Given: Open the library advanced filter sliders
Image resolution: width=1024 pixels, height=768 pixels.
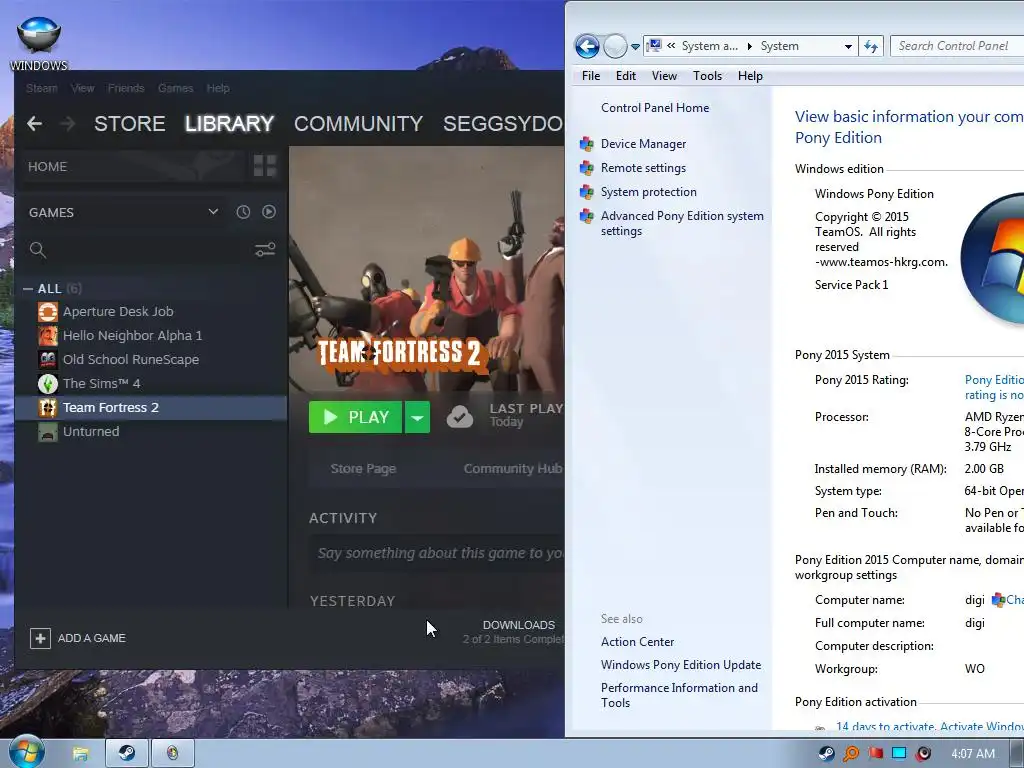Looking at the screenshot, I should [265, 249].
